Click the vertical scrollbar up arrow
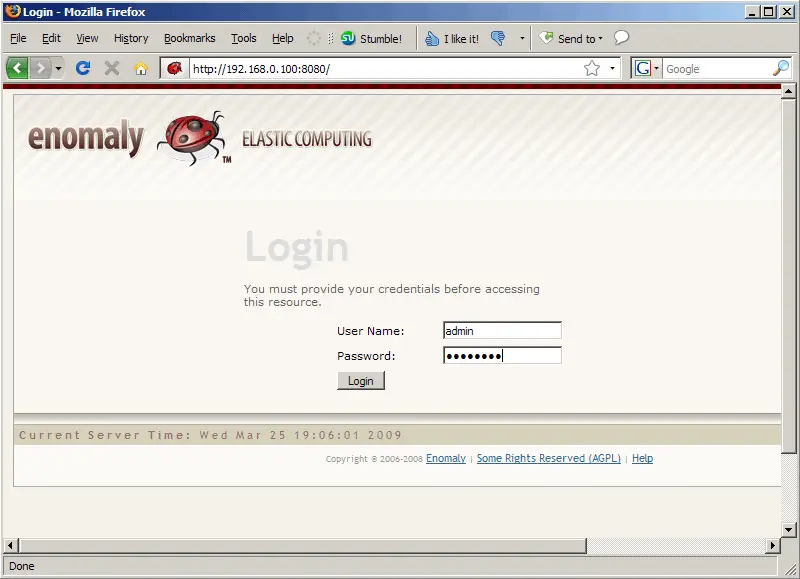Screen dimensions: 800x579 (788, 92)
